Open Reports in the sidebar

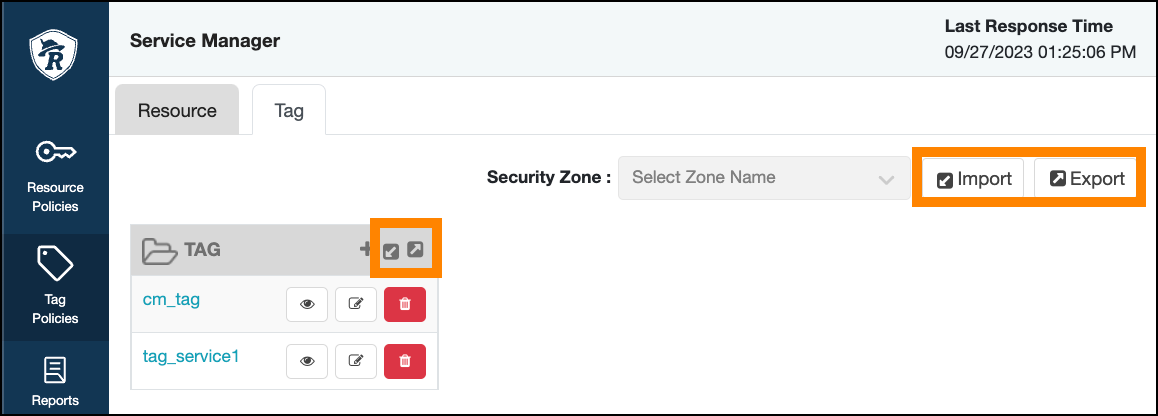(56, 382)
